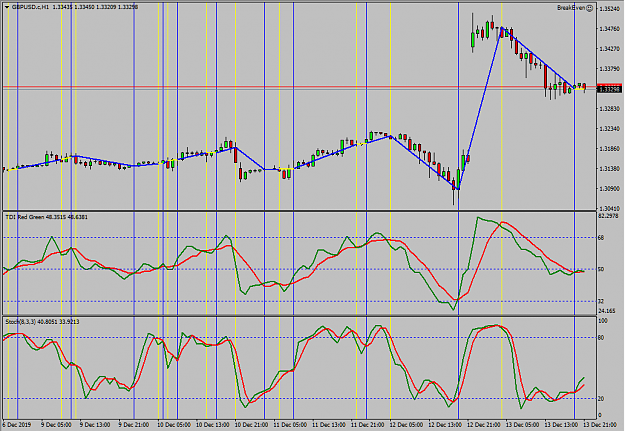Click the 9 Dec 05:00 time axis label

pyautogui.click(x=56, y=425)
